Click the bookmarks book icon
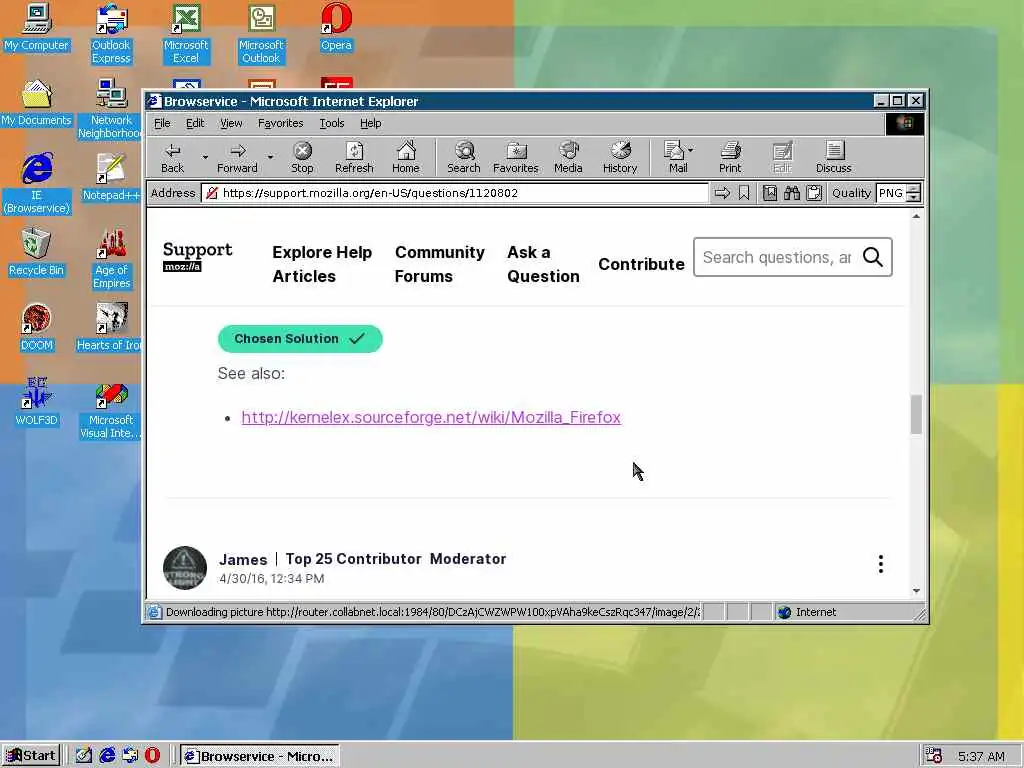The image size is (1024, 768). pyautogui.click(x=770, y=193)
